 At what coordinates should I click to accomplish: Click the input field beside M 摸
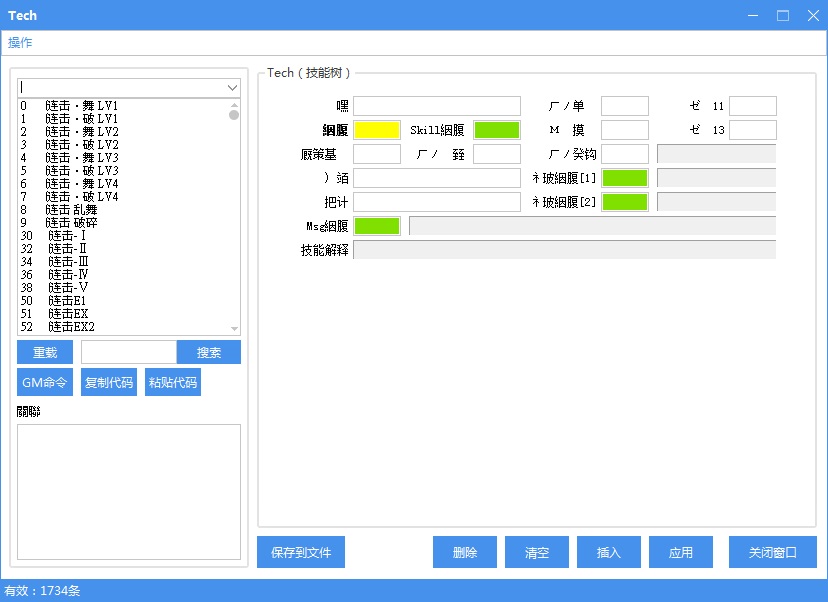point(625,130)
